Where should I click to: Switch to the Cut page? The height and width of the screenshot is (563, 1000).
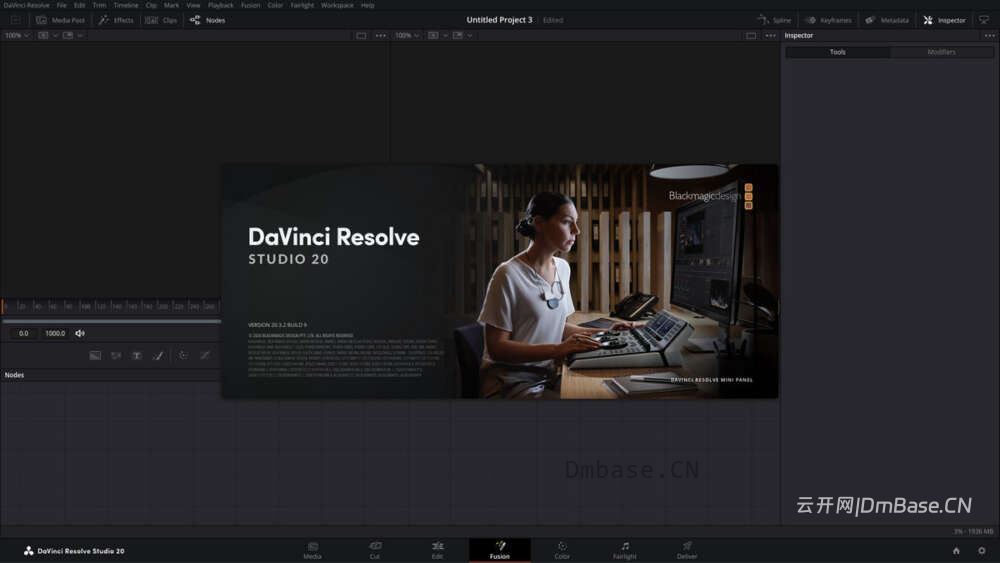375,550
